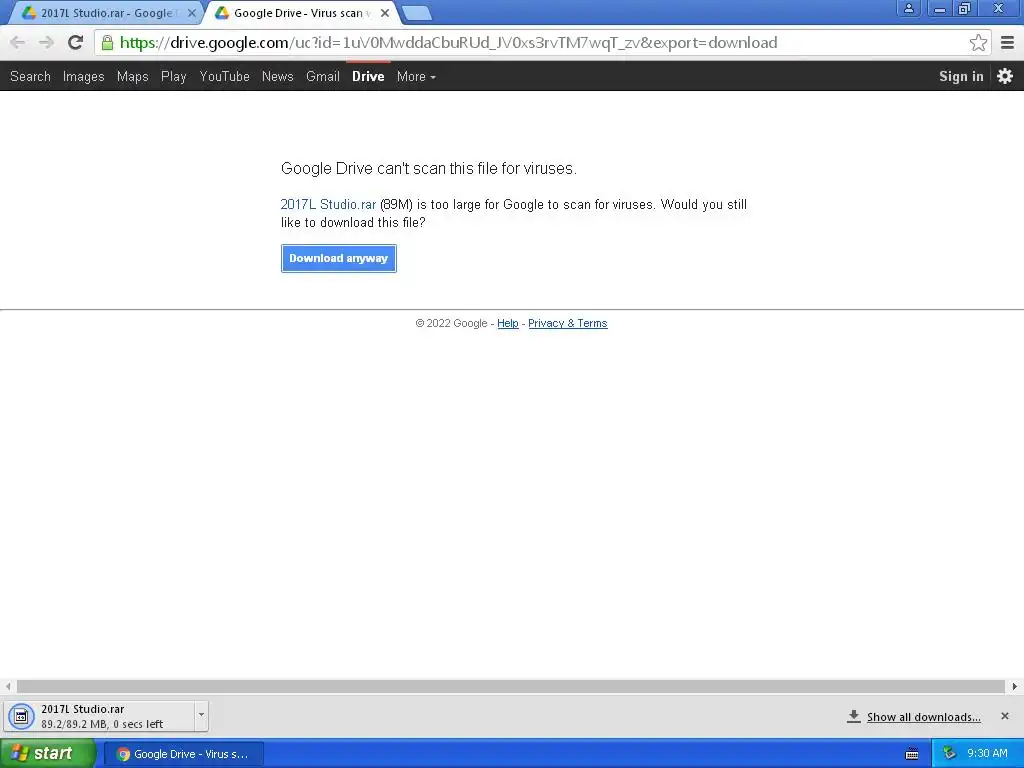This screenshot has width=1024, height=768.
Task: Click the 89.2/89.2 MB download status text
Action: click(x=102, y=724)
